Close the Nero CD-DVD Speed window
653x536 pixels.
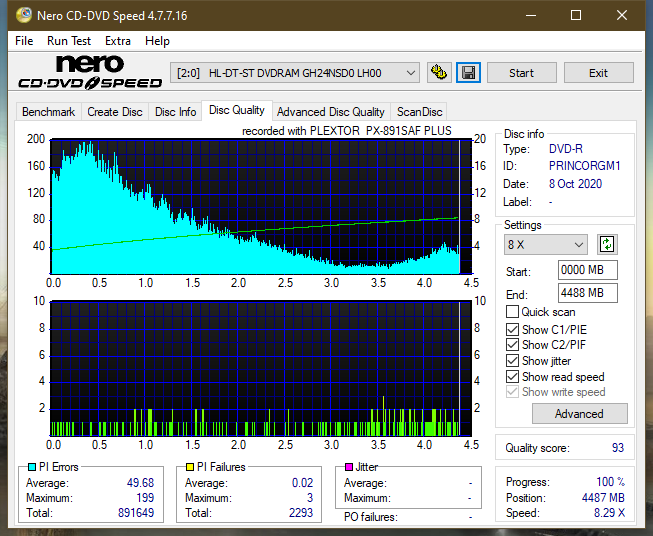point(622,15)
